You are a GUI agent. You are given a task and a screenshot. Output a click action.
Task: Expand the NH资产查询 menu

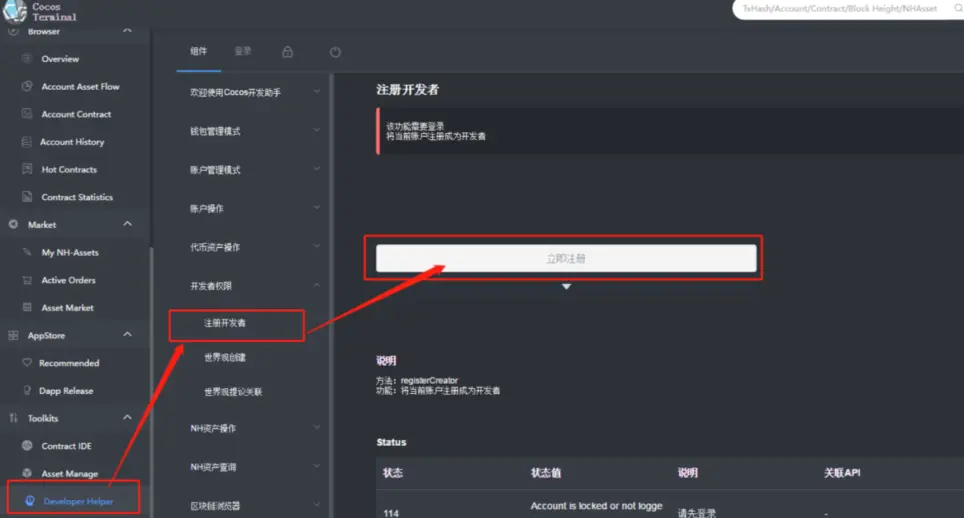[316, 466]
